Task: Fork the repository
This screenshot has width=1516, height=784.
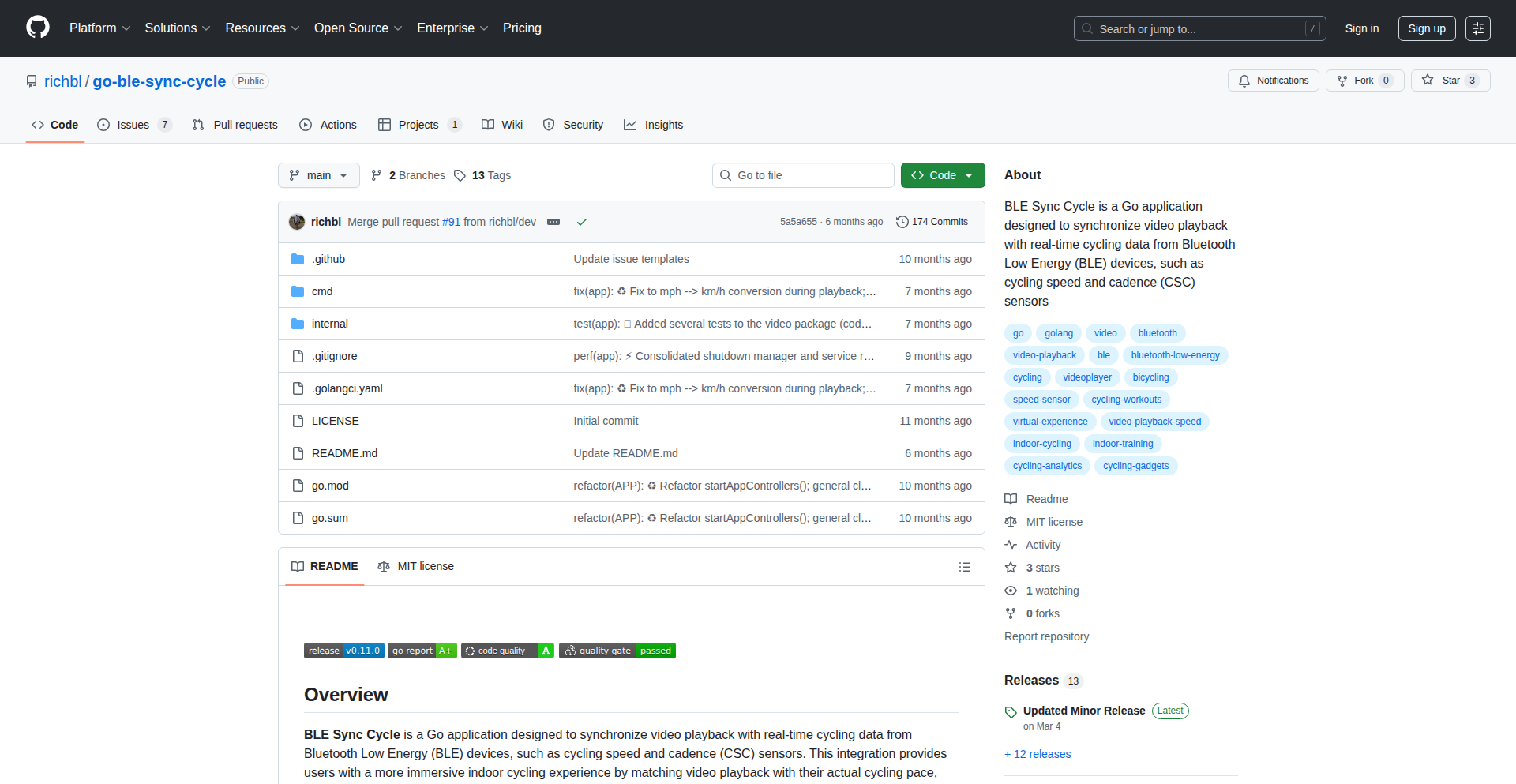Action: click(x=1365, y=81)
